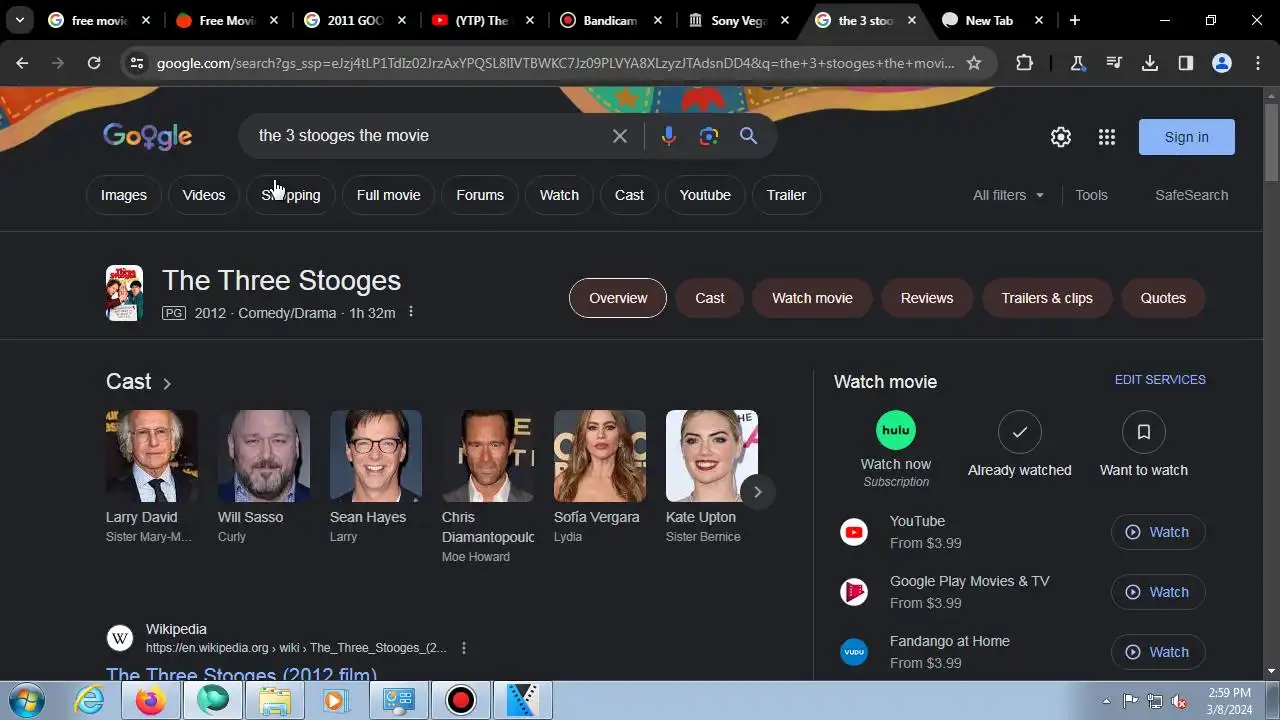Open more options beside movie info
This screenshot has height=720, width=1280.
(410, 312)
